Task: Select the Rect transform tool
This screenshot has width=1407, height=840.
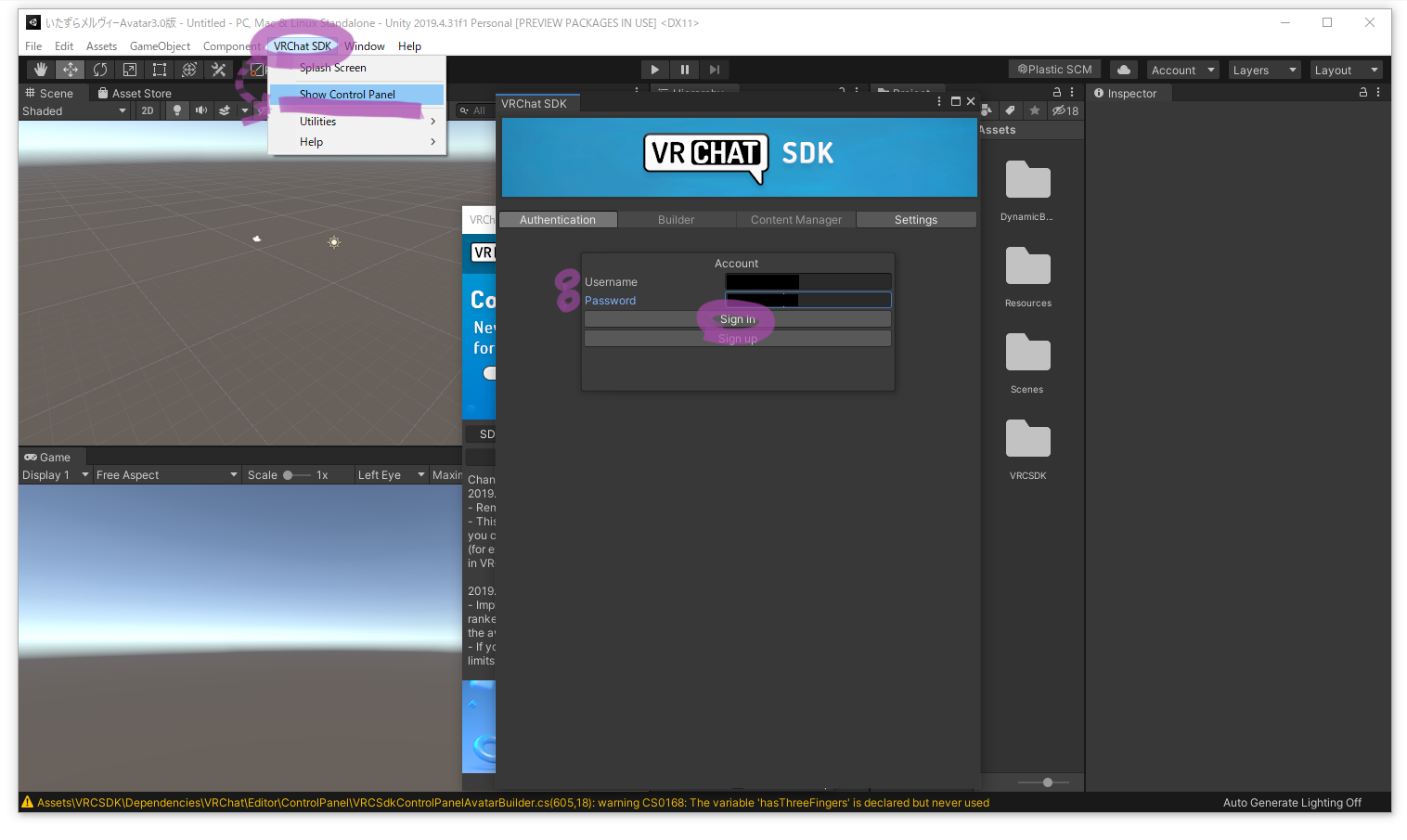Action: coord(159,70)
